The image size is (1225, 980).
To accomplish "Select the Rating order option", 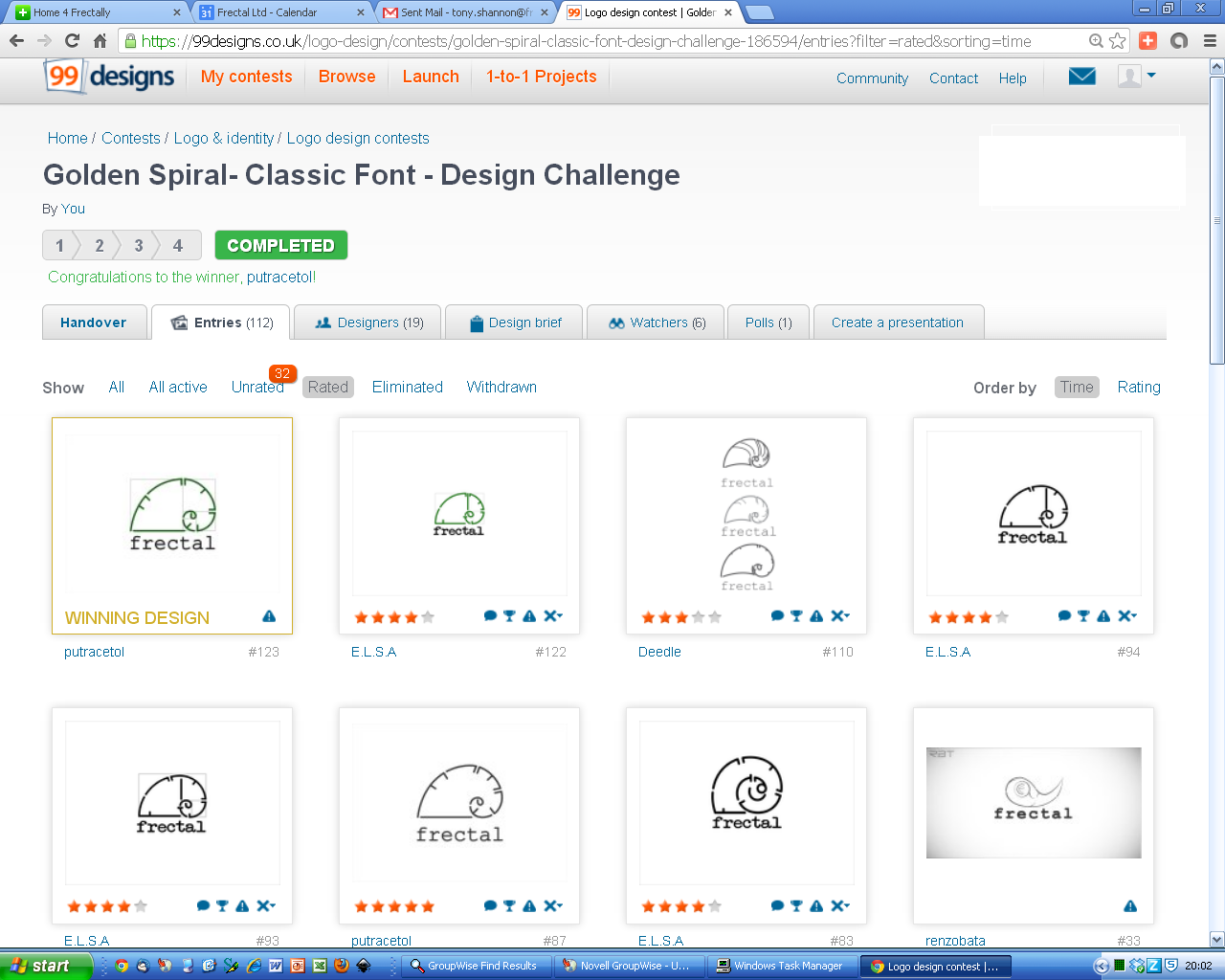I will [1138, 388].
